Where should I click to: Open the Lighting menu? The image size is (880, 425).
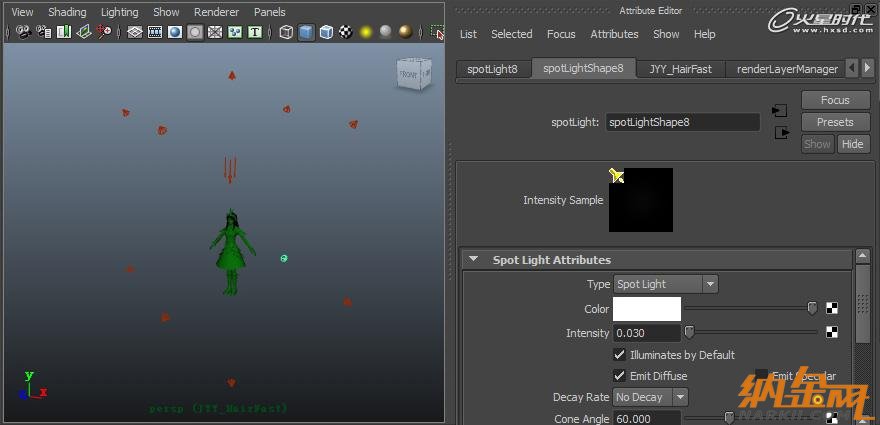click(x=120, y=12)
